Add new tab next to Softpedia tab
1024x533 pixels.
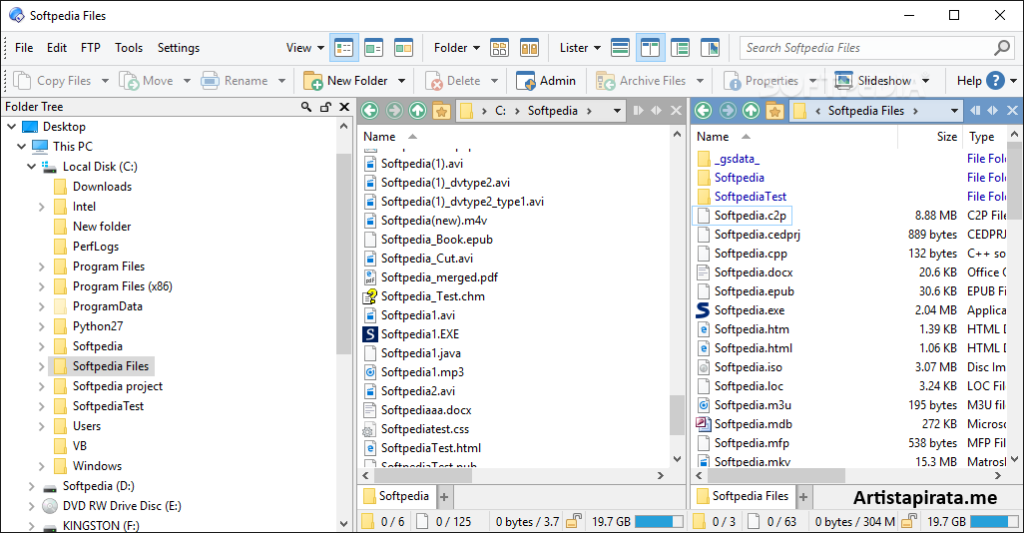[x=444, y=497]
